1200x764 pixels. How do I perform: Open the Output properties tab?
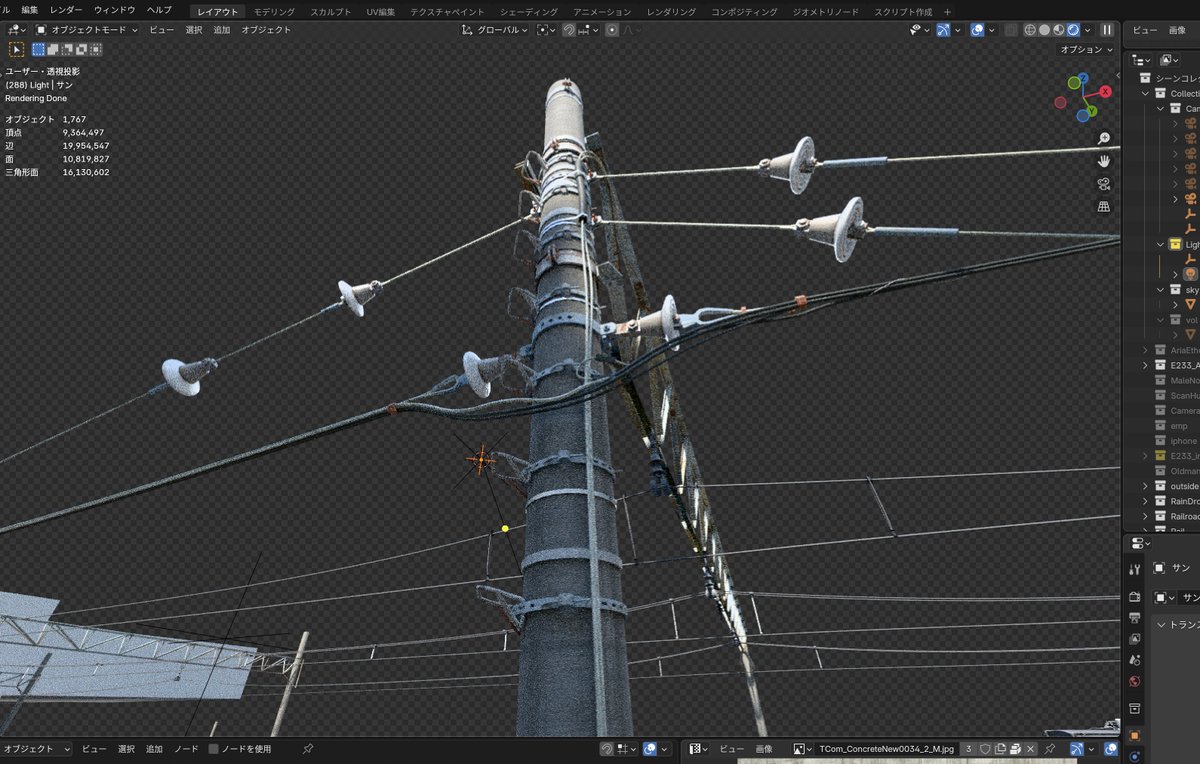click(1134, 618)
